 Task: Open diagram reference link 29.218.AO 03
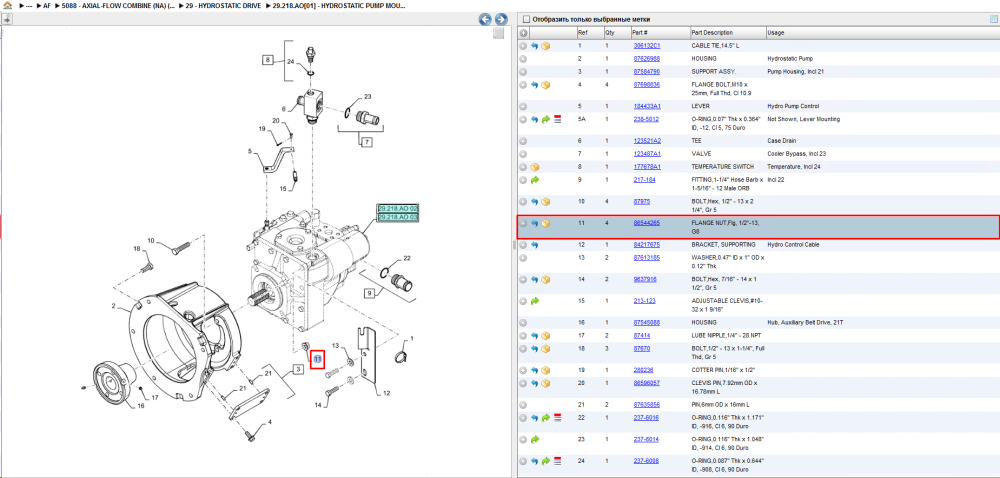[397, 217]
